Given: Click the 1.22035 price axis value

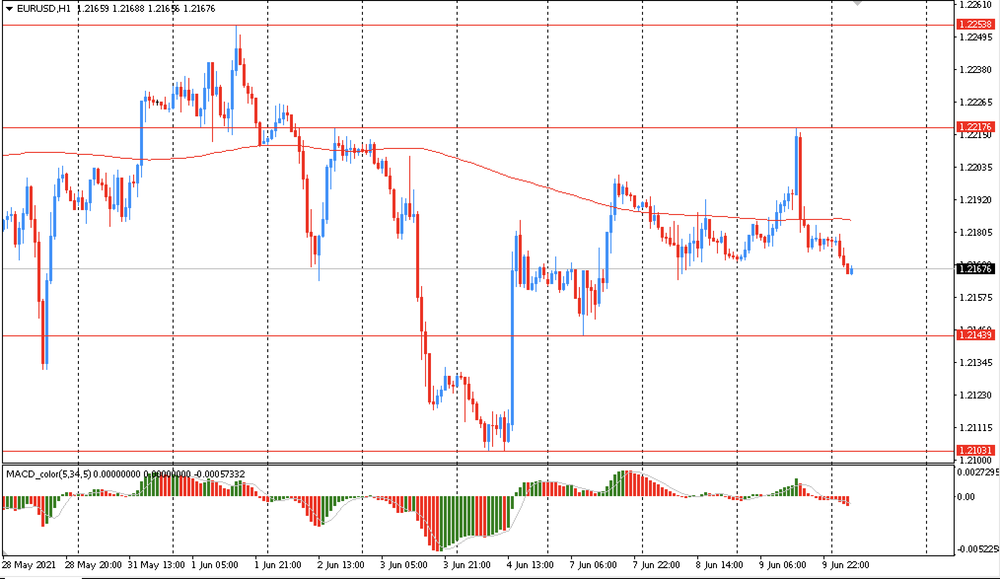Looking at the screenshot, I should coord(976,168).
